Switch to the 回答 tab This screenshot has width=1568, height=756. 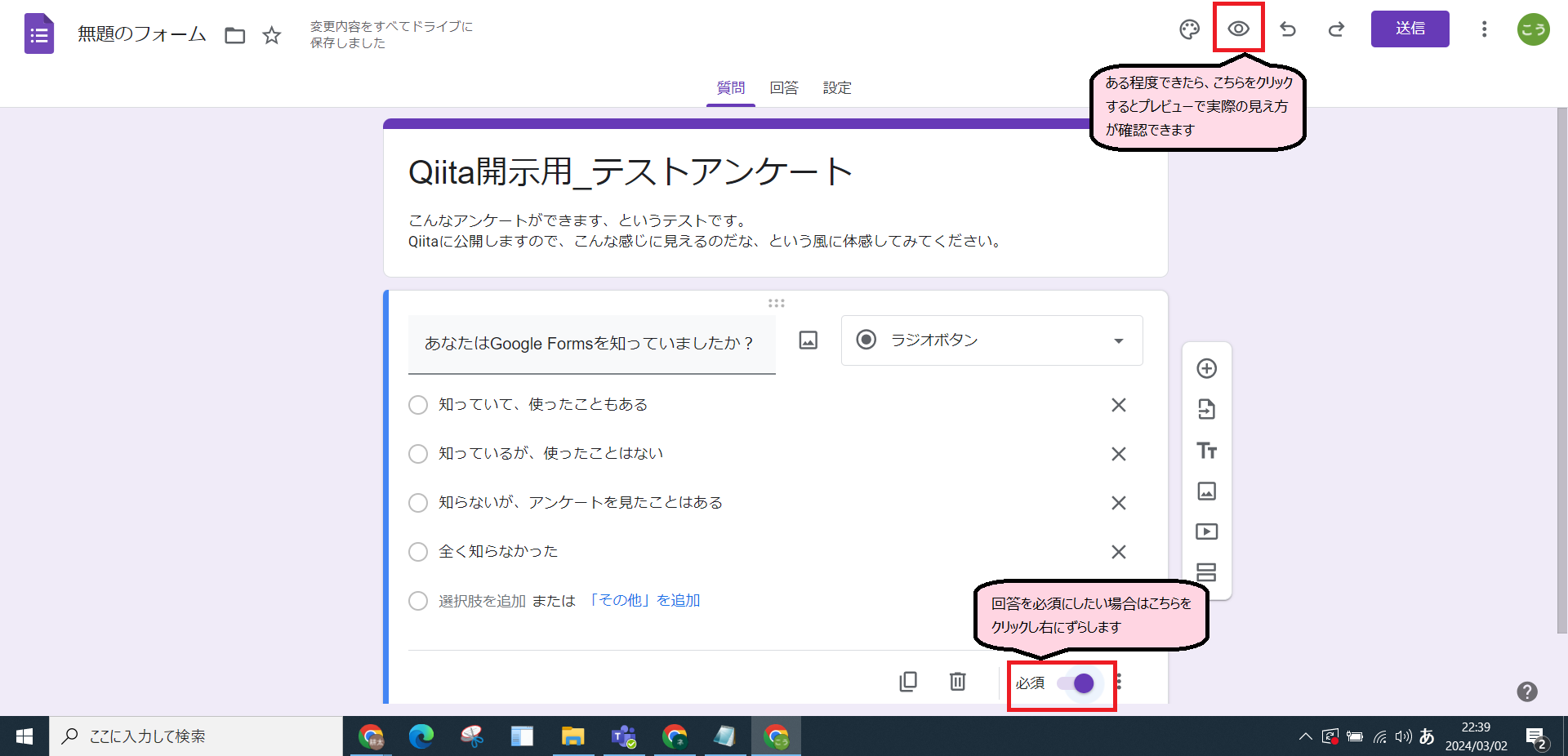click(x=784, y=87)
